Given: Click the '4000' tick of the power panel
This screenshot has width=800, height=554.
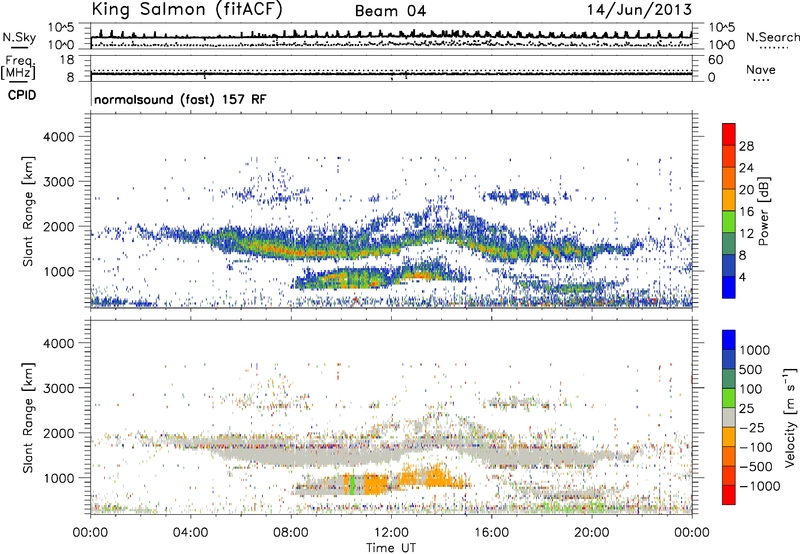Looking at the screenshot, I should [59, 137].
